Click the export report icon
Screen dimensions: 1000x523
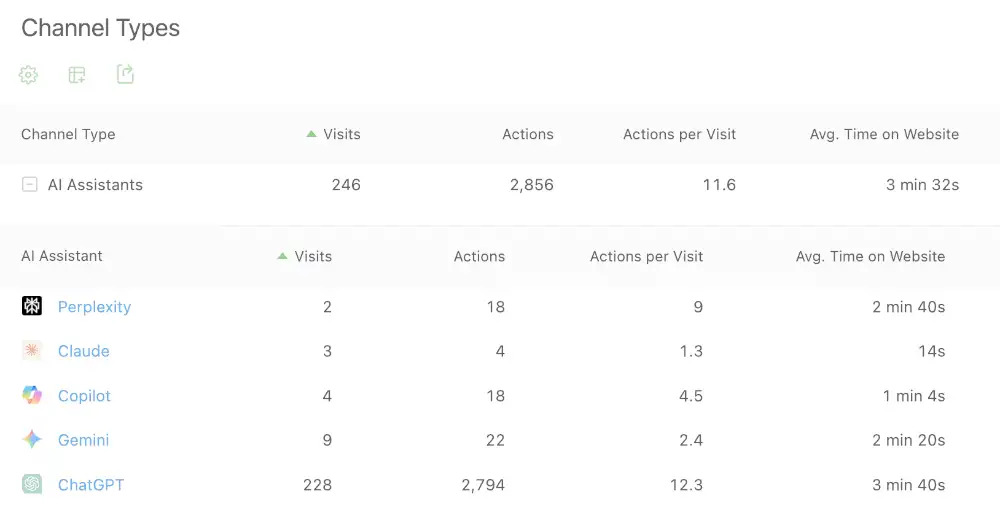point(125,74)
